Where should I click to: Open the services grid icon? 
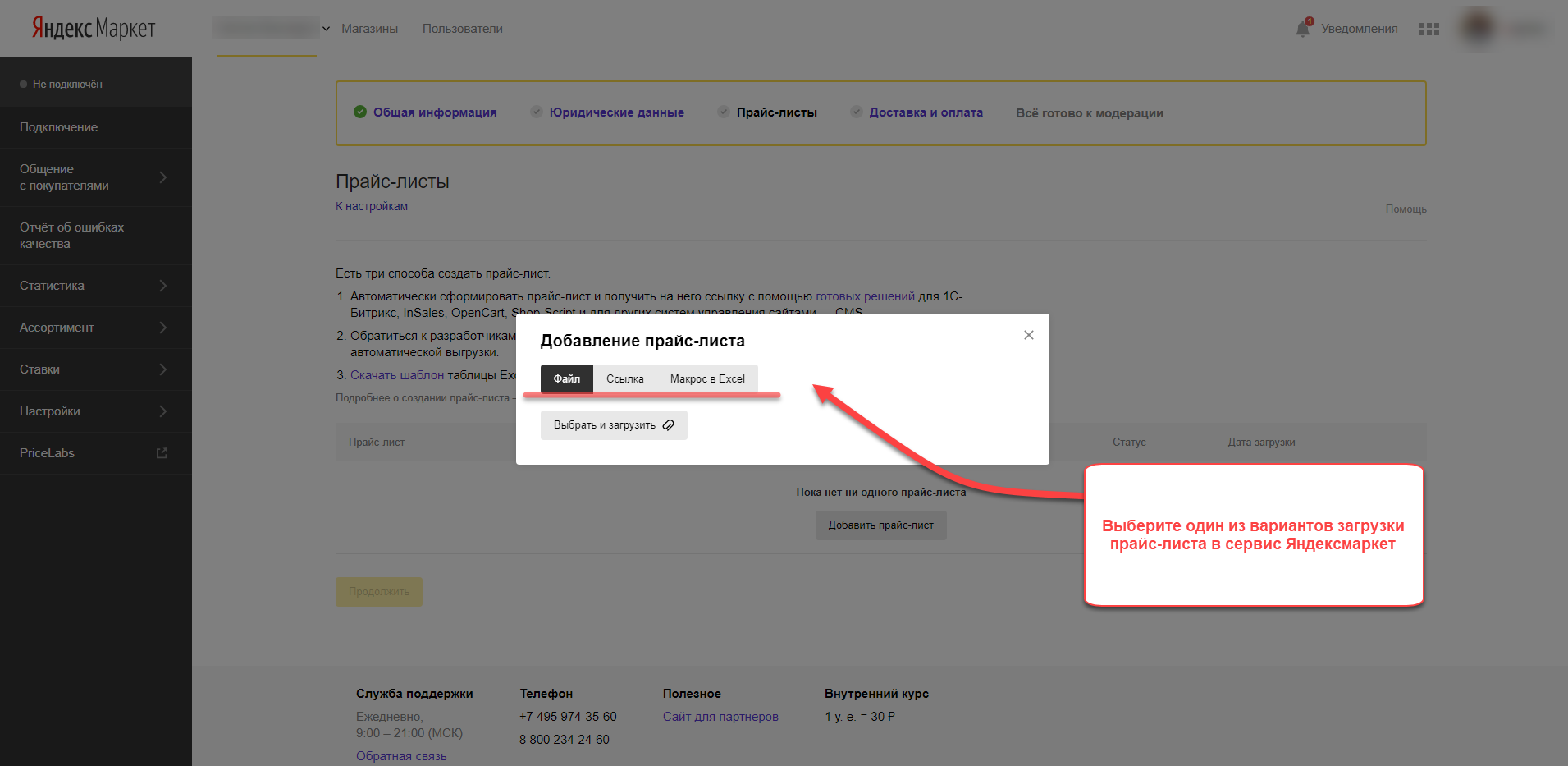(x=1429, y=29)
